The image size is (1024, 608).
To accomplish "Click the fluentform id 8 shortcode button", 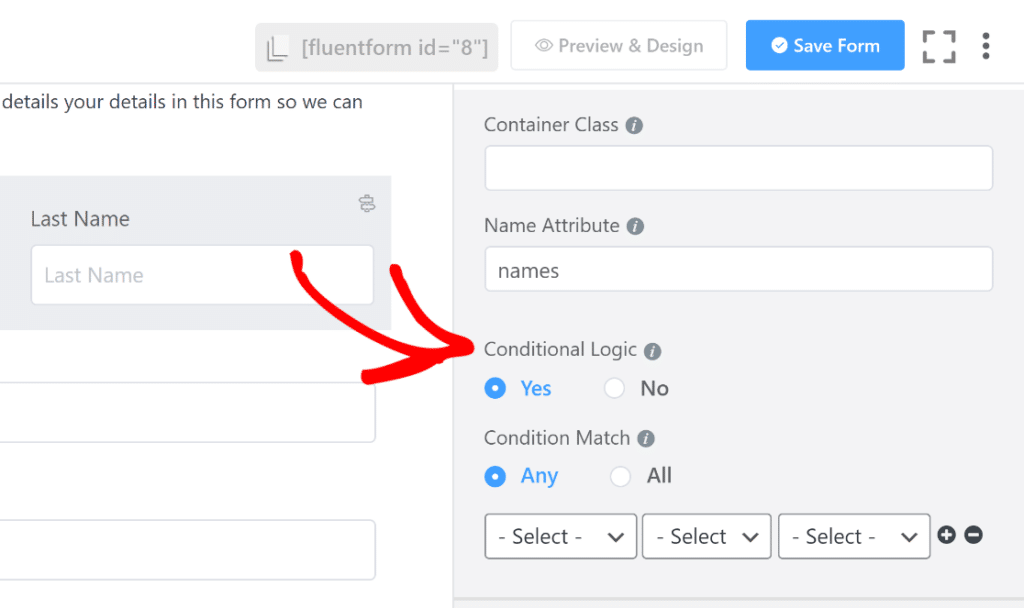I will (x=376, y=46).
